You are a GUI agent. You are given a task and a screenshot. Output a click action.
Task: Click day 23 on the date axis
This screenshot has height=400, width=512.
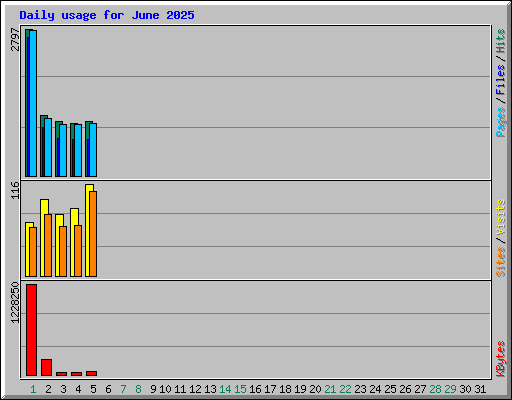click(360, 389)
